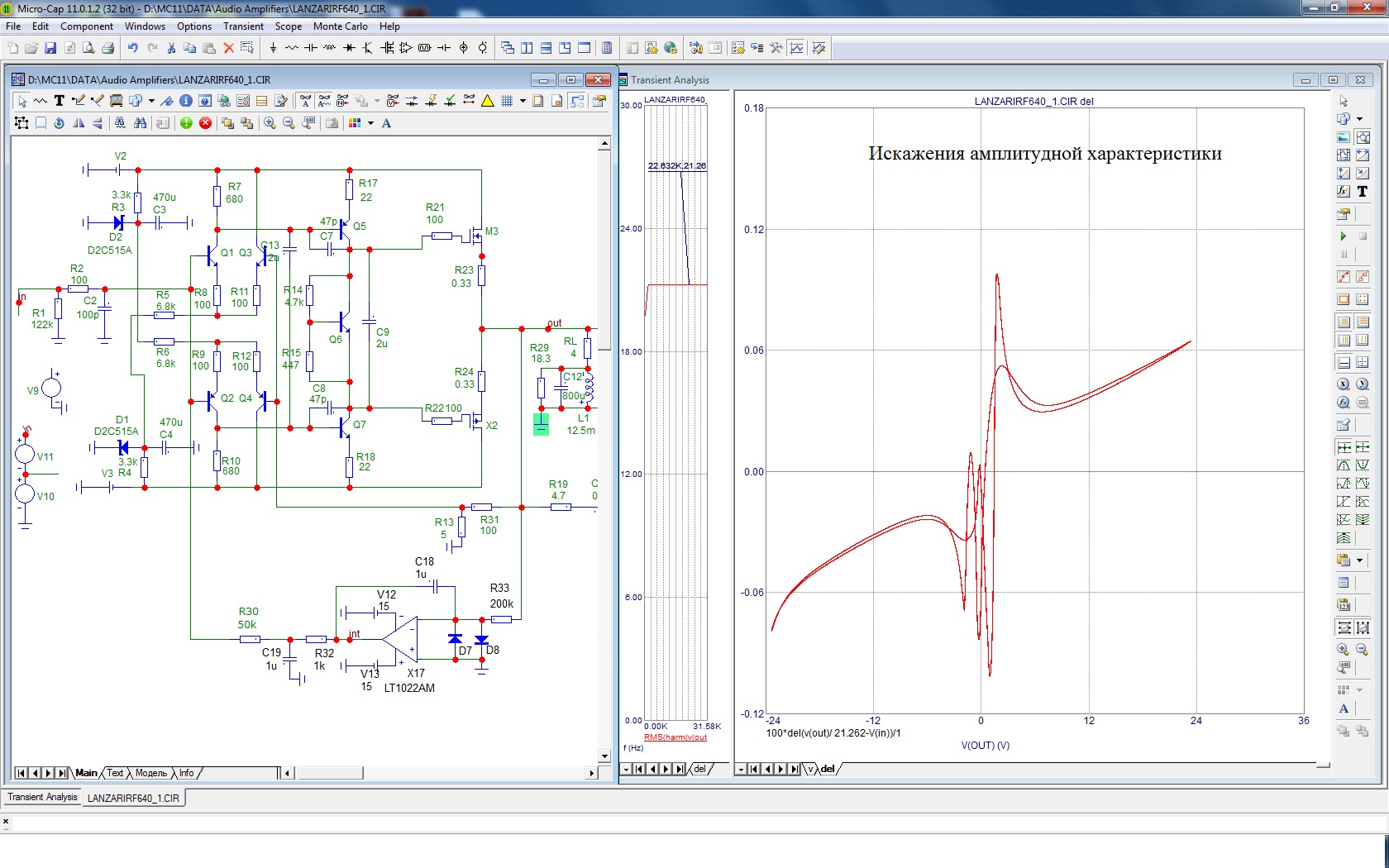The height and width of the screenshot is (868, 1389).
Task: Toggle Conditions display button
Action: (x=450, y=101)
